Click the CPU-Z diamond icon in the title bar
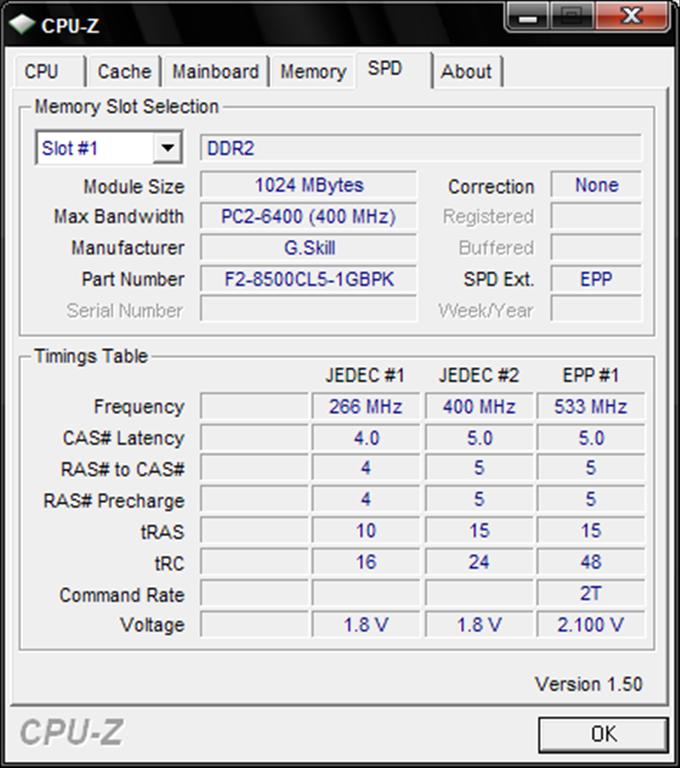 click(x=22, y=24)
